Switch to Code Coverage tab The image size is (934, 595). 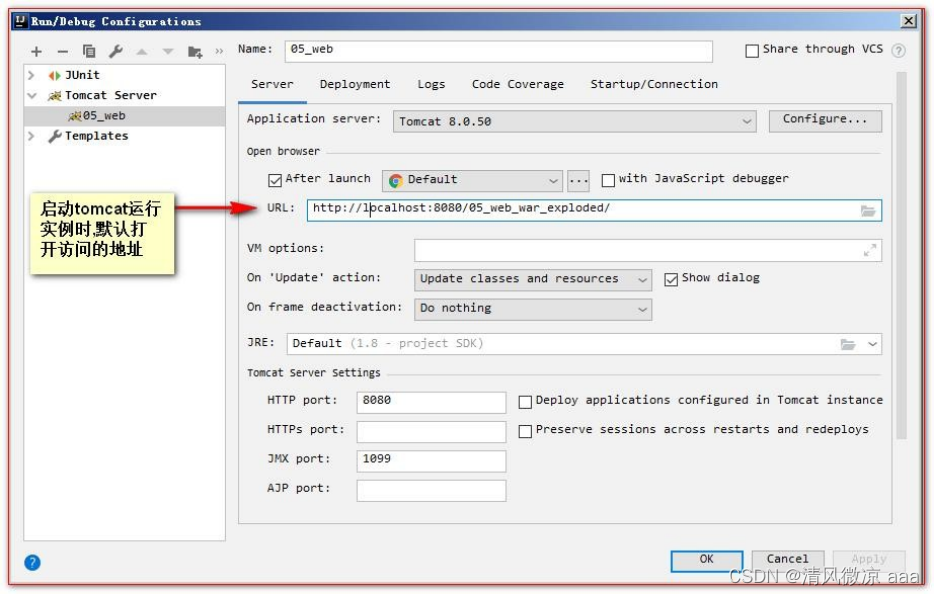(518, 85)
